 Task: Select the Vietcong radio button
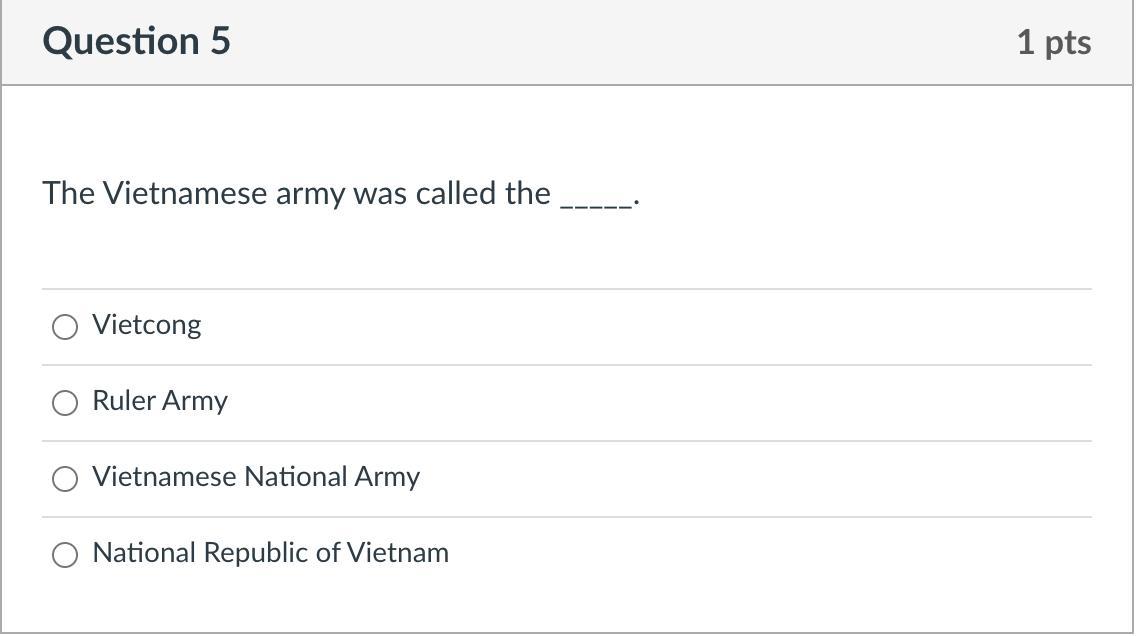pyautogui.click(x=65, y=327)
